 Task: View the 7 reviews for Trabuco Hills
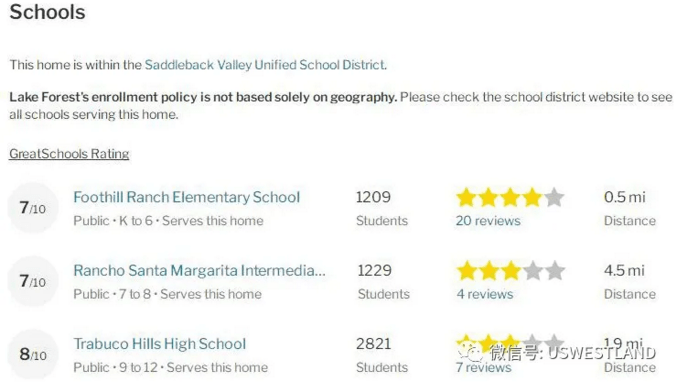click(x=483, y=367)
